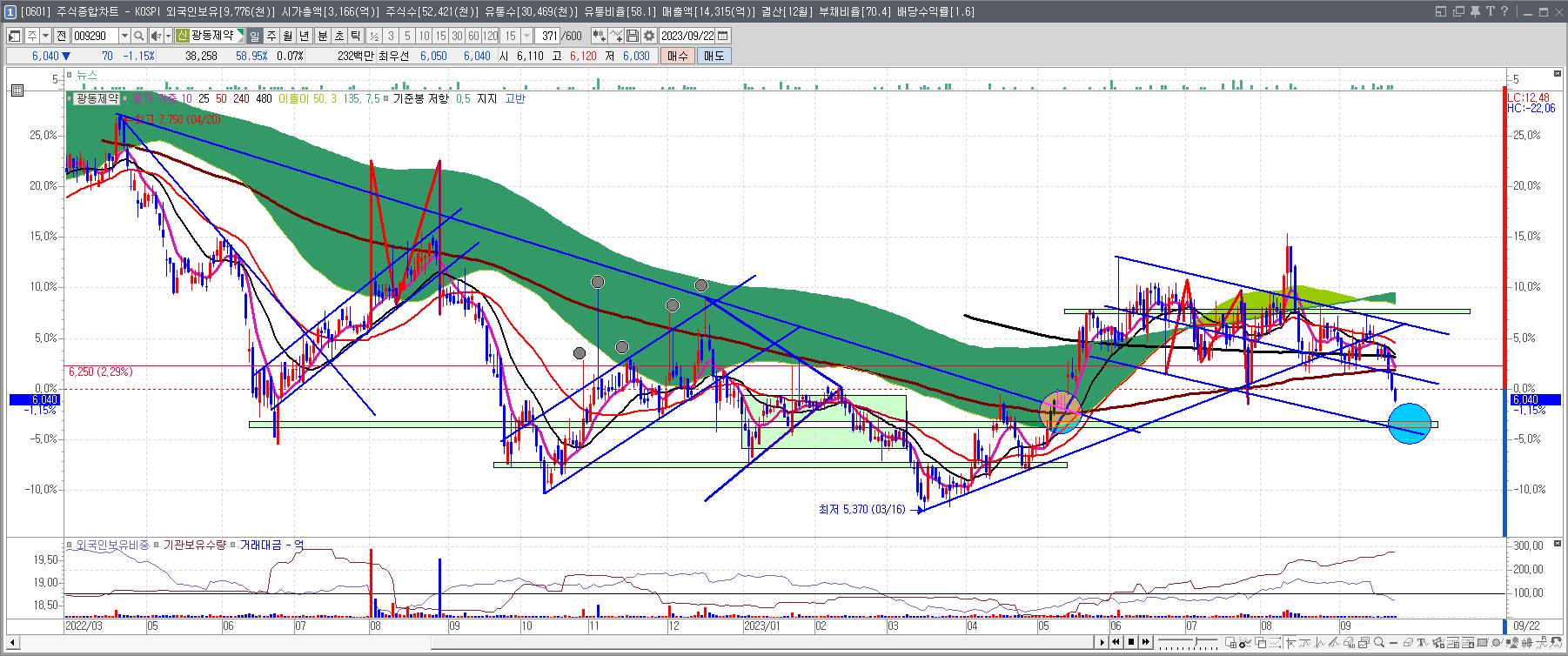Open the interval 15 dropdown arrow
The image size is (1568, 656).
[x=527, y=36]
